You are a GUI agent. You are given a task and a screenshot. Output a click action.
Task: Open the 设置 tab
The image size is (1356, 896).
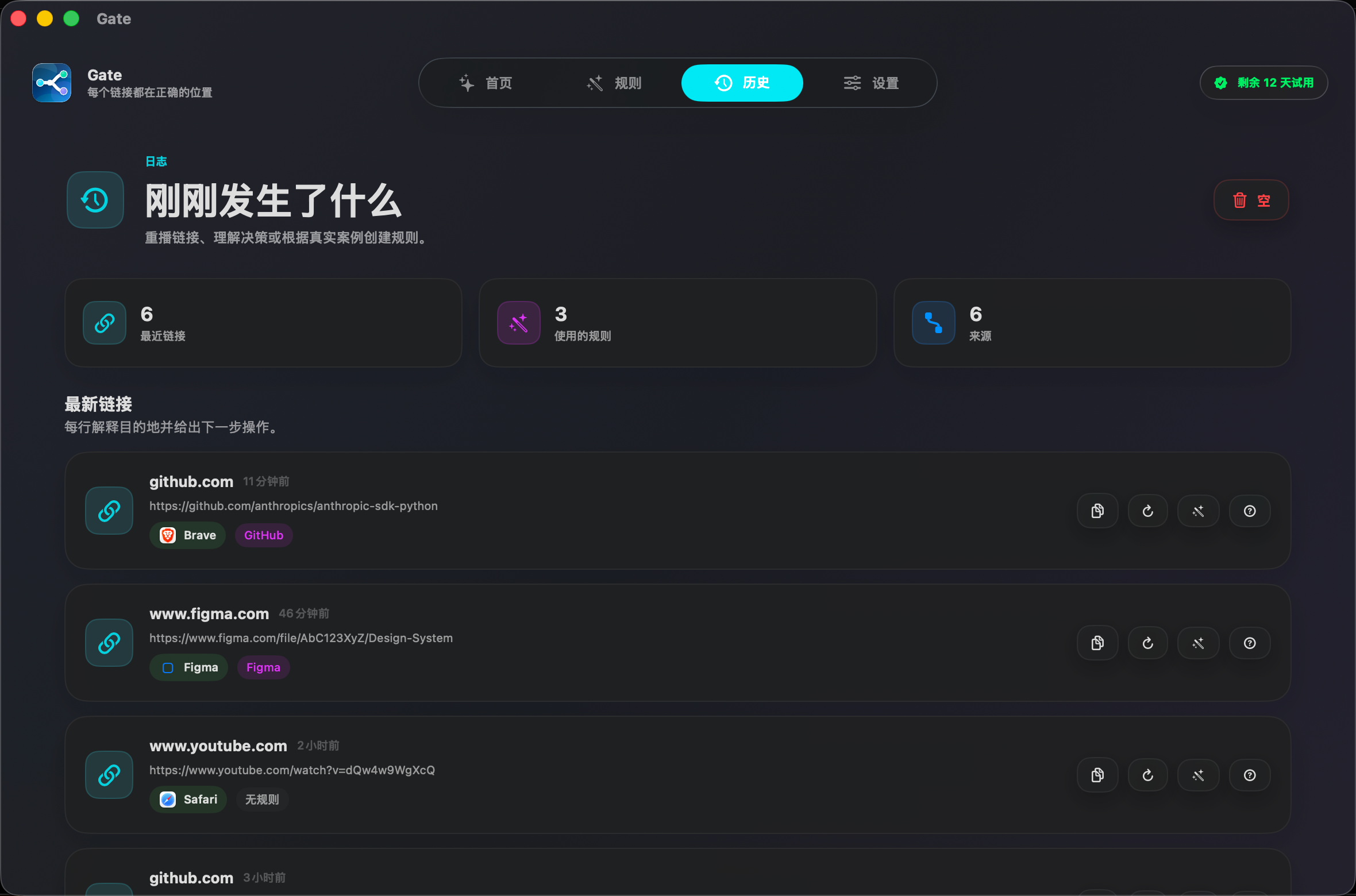[871, 83]
